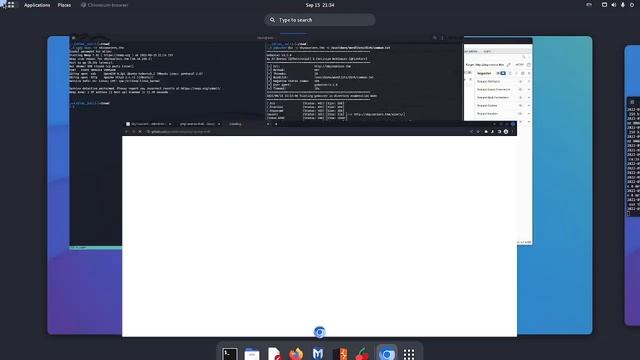
Task: Launch Firefox from the dock
Action: [296, 354]
